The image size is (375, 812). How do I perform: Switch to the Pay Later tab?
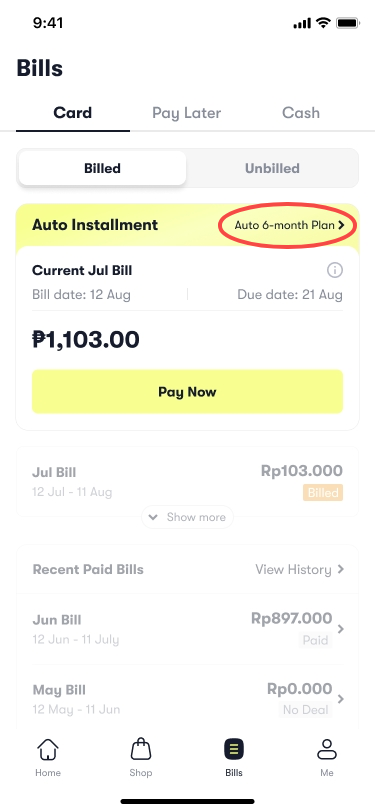click(x=186, y=113)
